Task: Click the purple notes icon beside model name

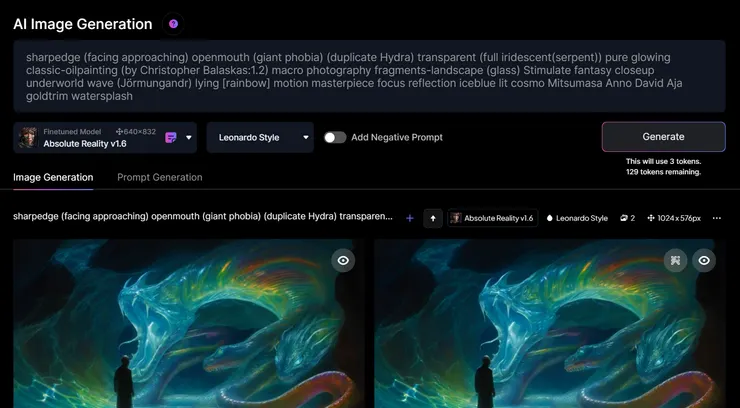Action: coord(171,138)
